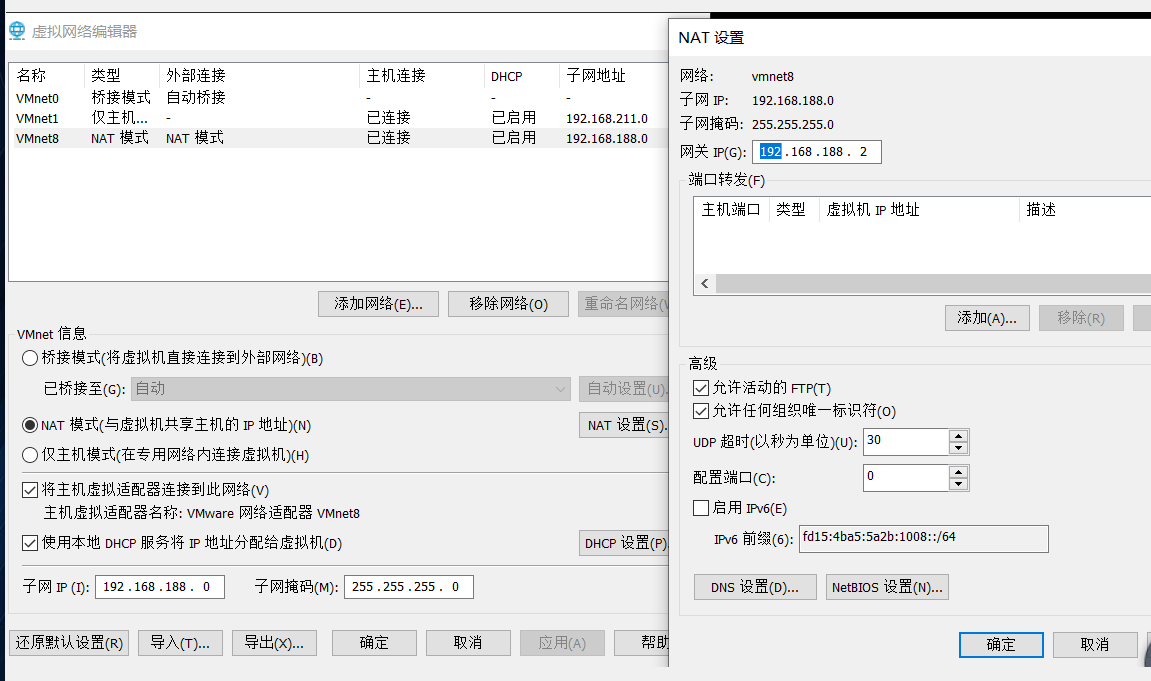1151x681 pixels.
Task: Click the 外部连接 column header
Action: click(259, 76)
